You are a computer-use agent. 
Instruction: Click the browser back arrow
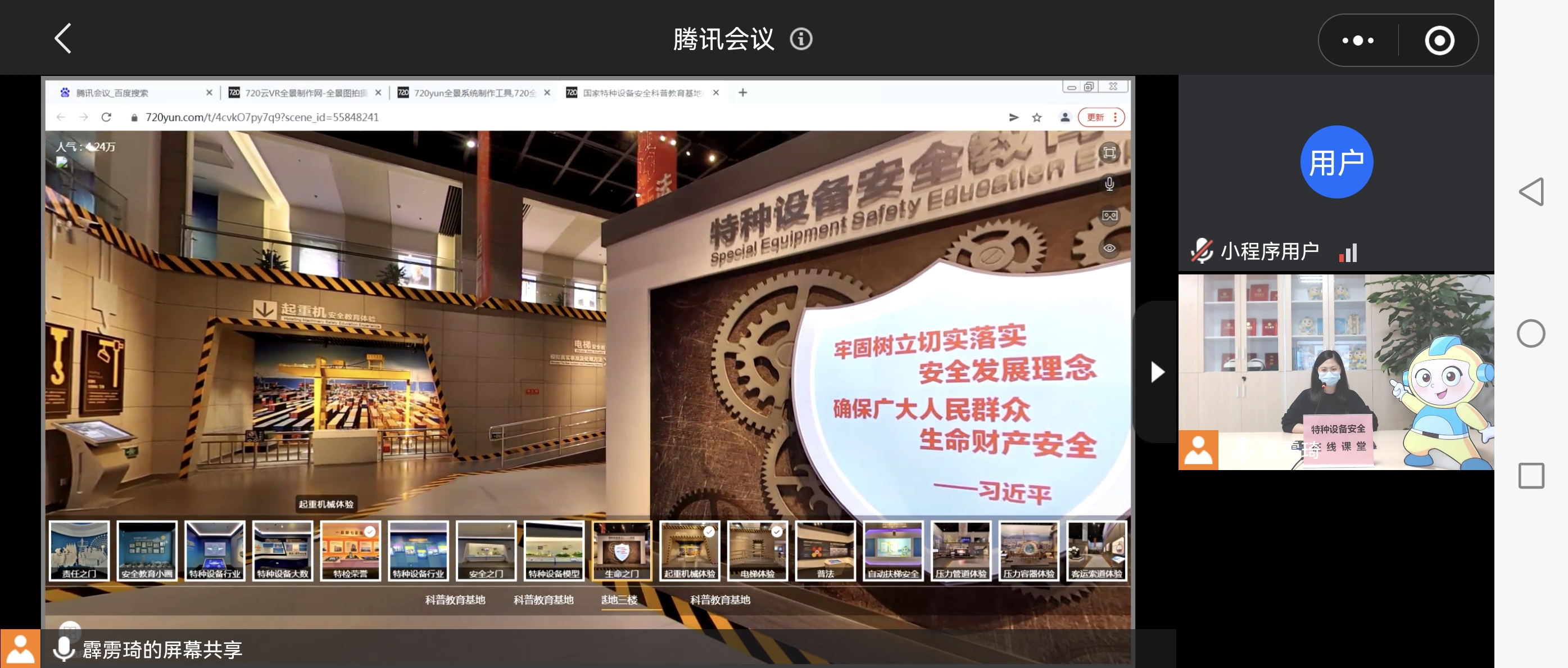click(61, 117)
